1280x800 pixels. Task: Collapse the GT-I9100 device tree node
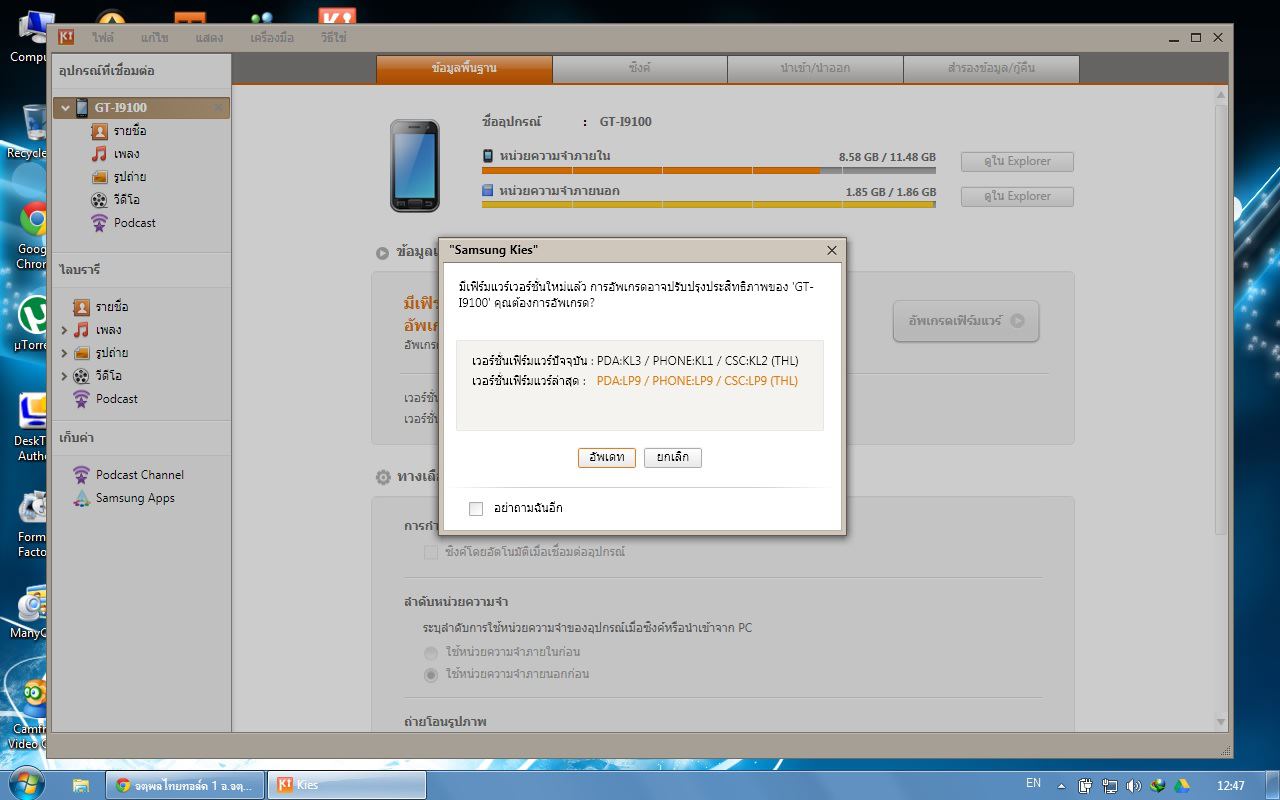65,108
